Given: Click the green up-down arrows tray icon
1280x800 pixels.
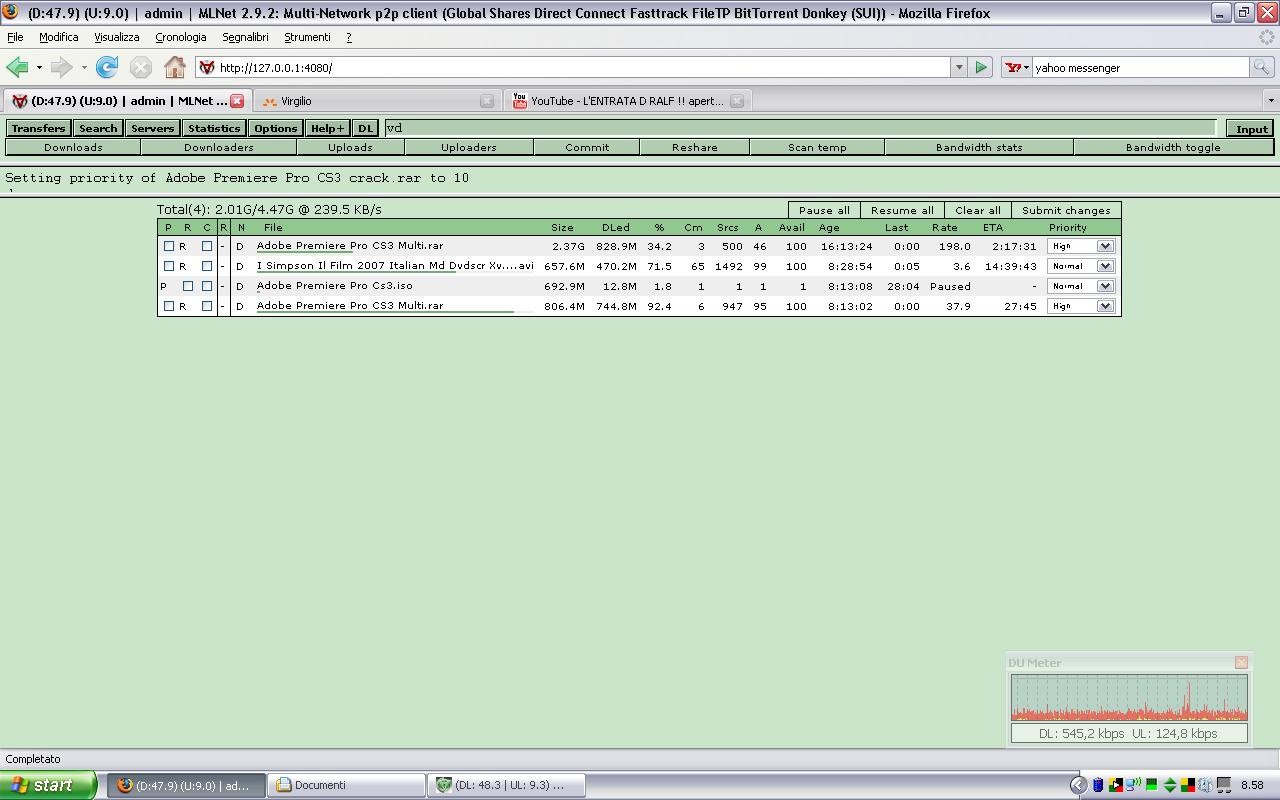Looking at the screenshot, I should click(x=1169, y=785).
